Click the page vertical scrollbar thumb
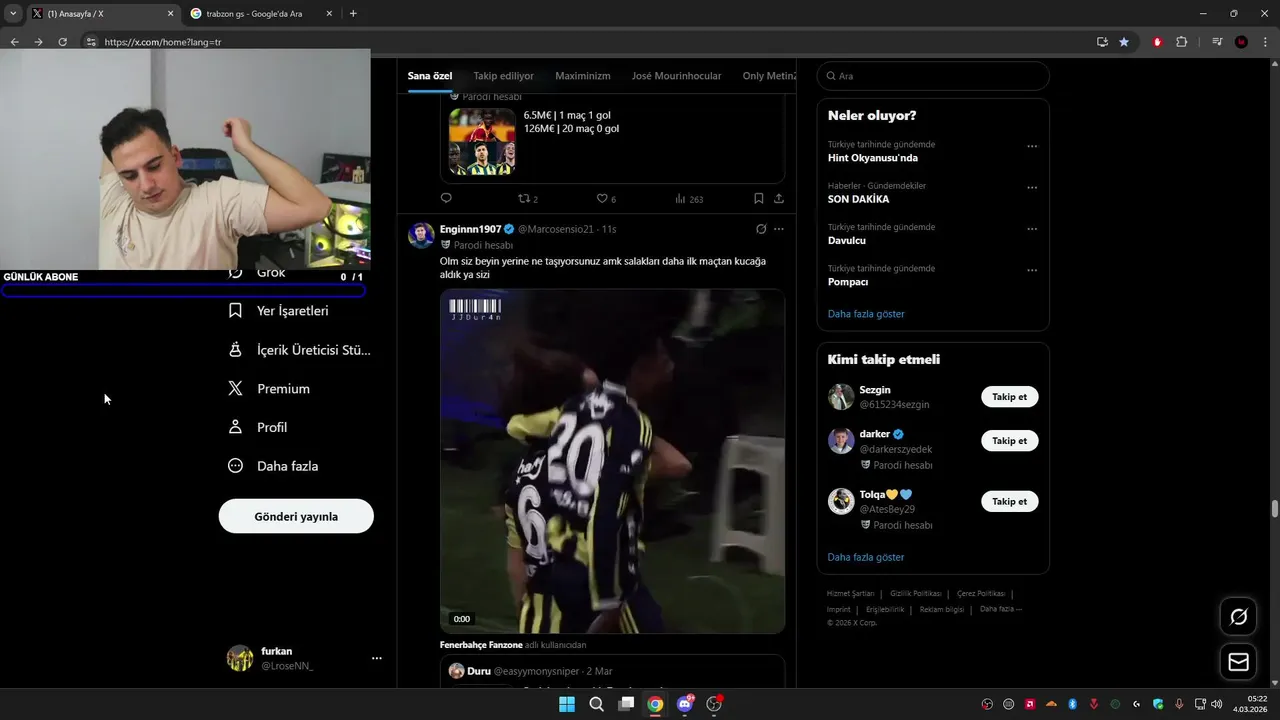 point(1275,508)
